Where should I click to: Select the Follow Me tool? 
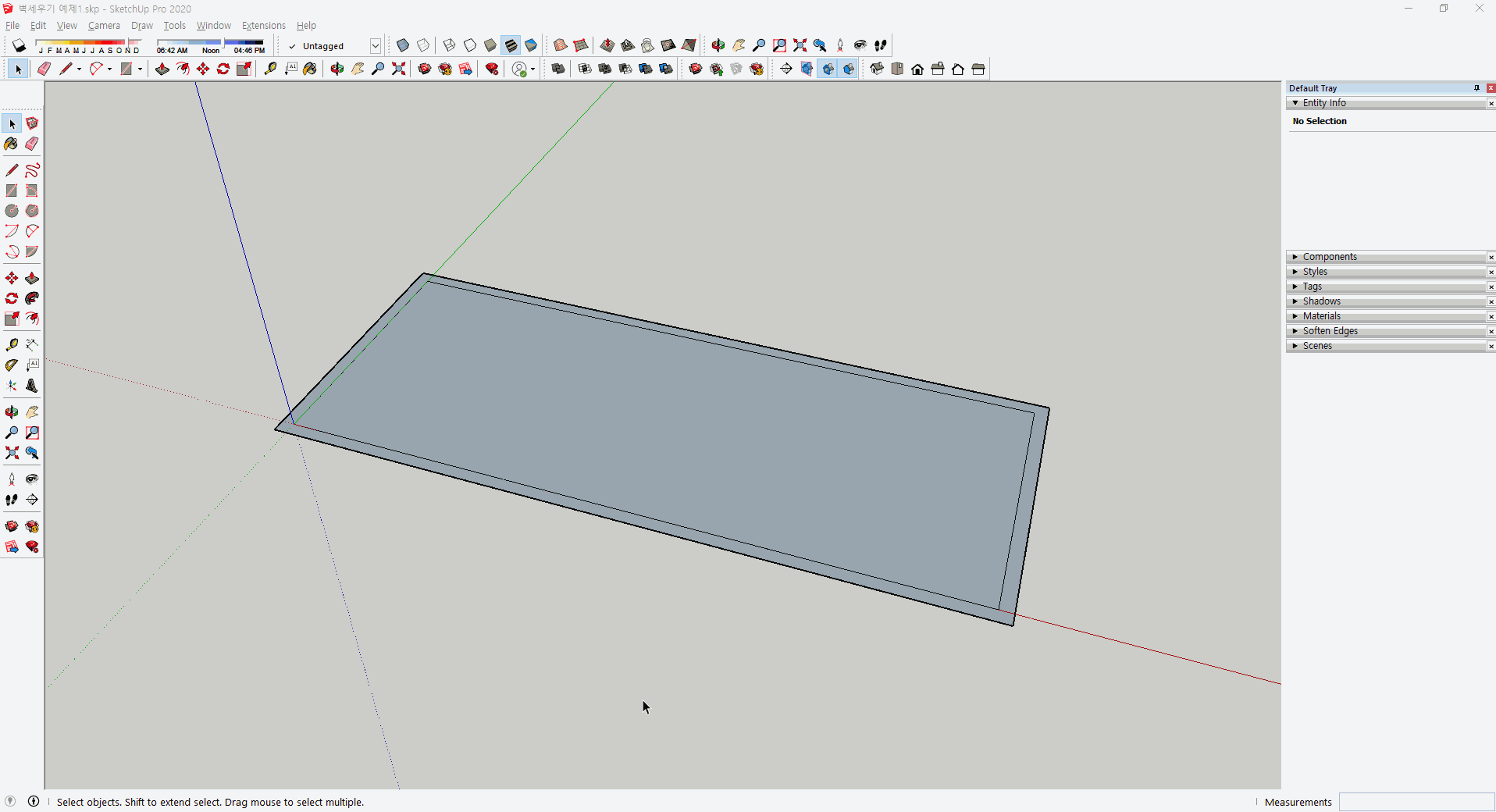point(32,298)
